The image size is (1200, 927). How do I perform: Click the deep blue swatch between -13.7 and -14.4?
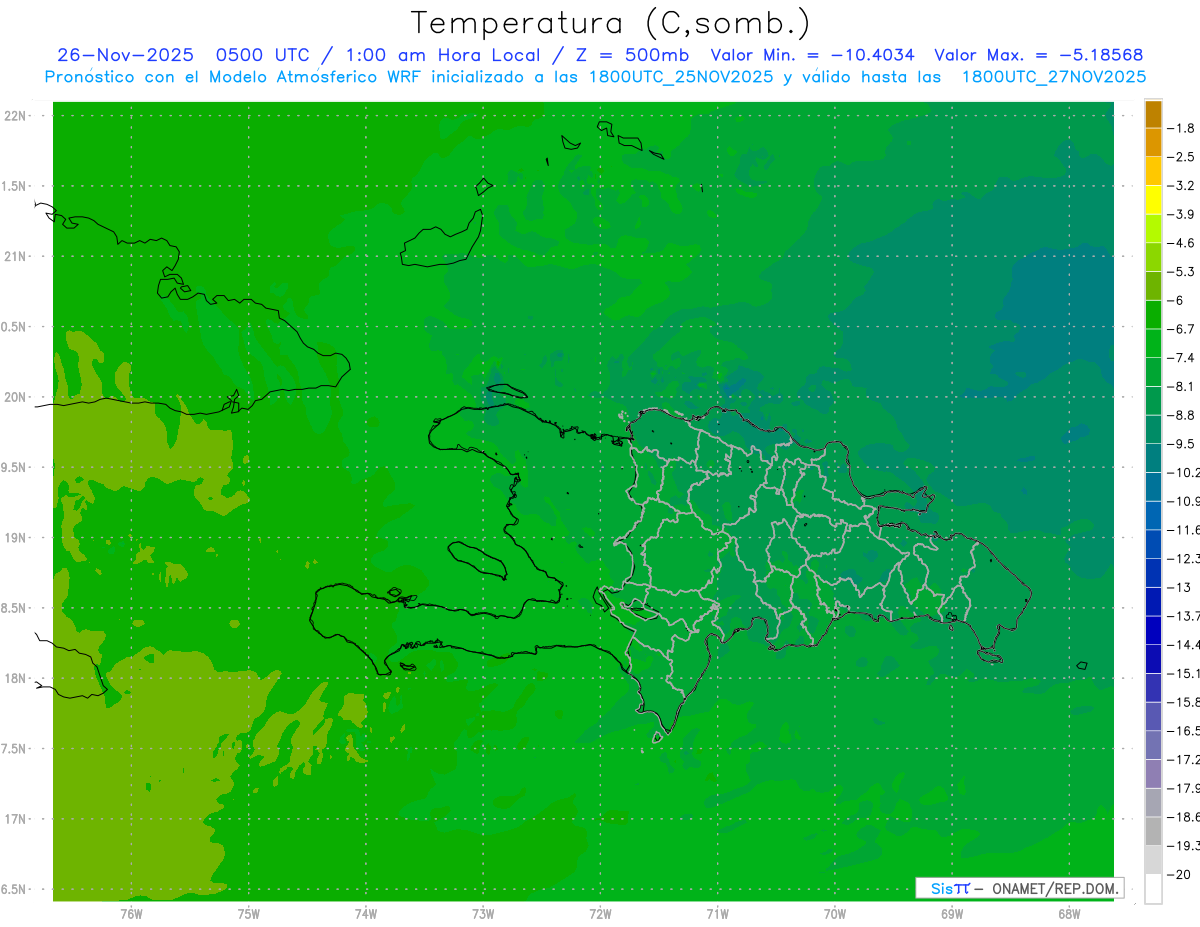[1153, 630]
